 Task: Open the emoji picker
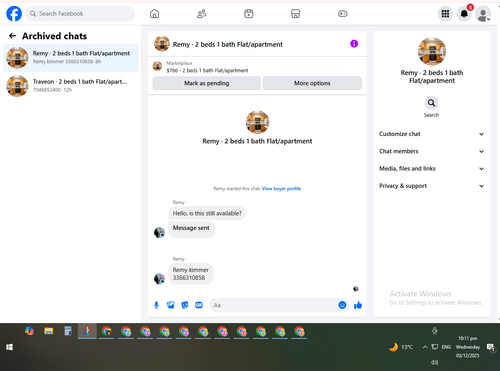tap(342, 305)
